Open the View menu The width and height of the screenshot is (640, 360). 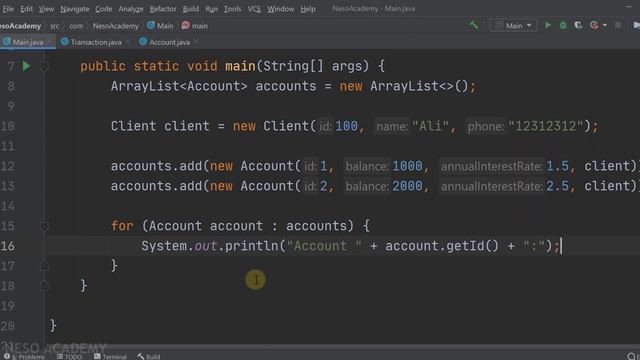coord(46,9)
